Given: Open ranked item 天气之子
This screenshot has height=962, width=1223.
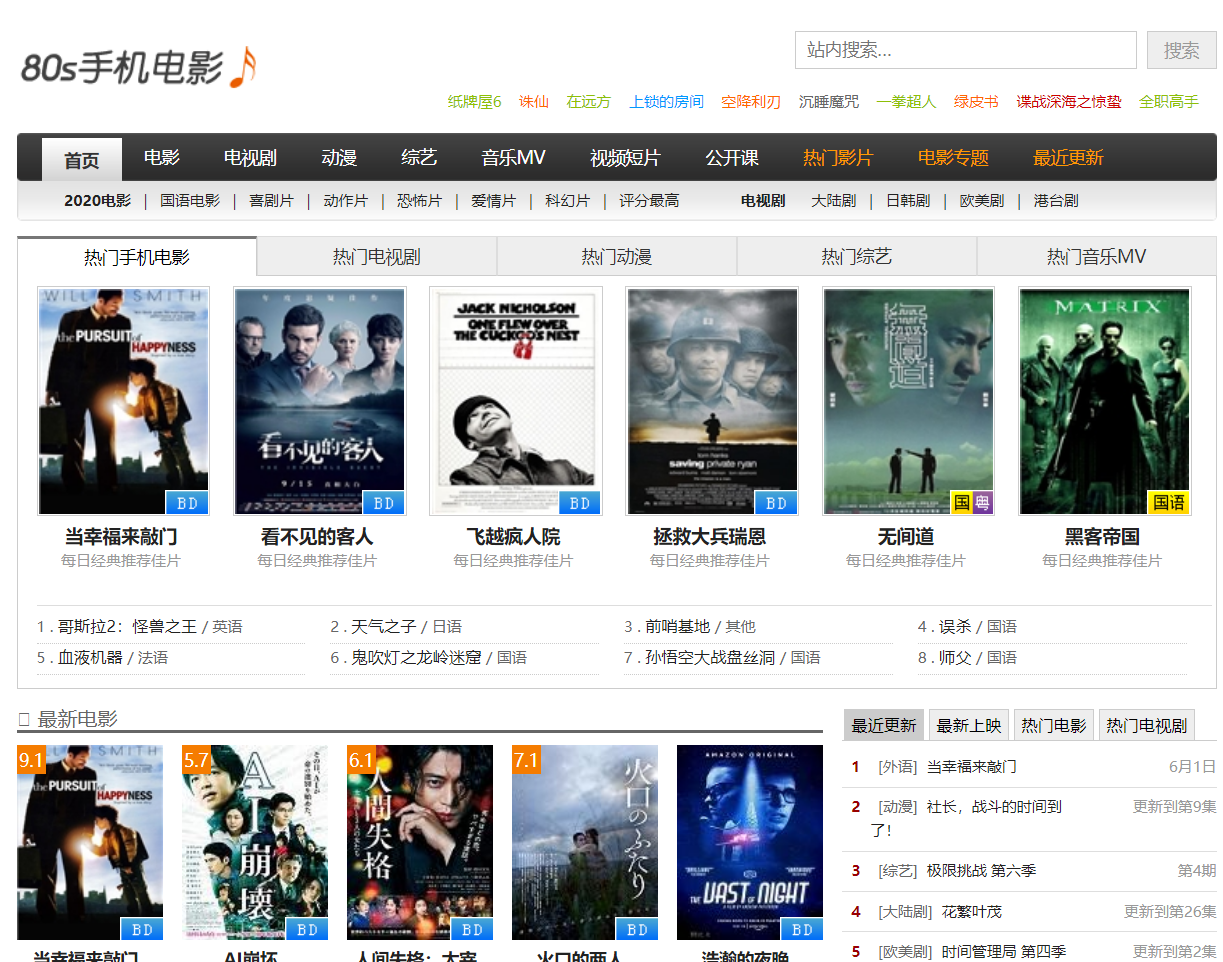Looking at the screenshot, I should point(383,627).
